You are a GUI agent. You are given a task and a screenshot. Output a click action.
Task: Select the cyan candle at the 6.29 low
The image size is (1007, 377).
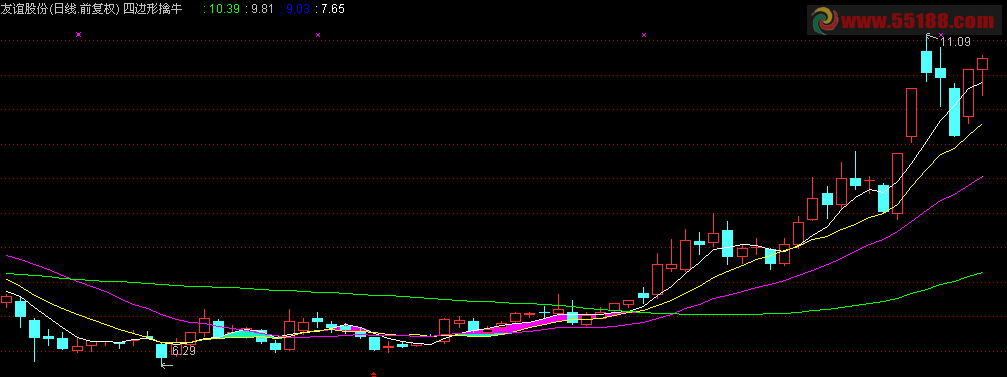[x=162, y=351]
